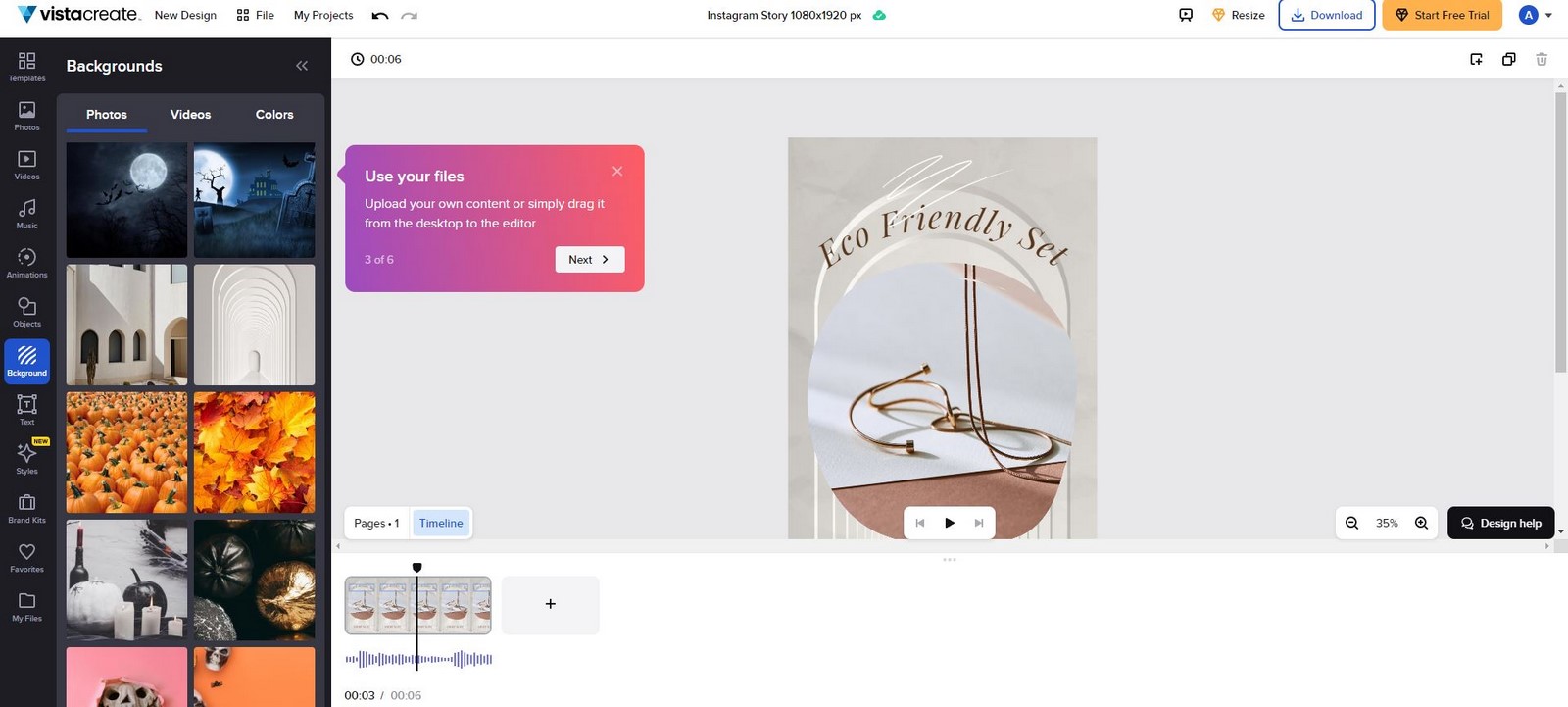Select the audio waveform track
The image size is (1568, 707).
(x=418, y=659)
